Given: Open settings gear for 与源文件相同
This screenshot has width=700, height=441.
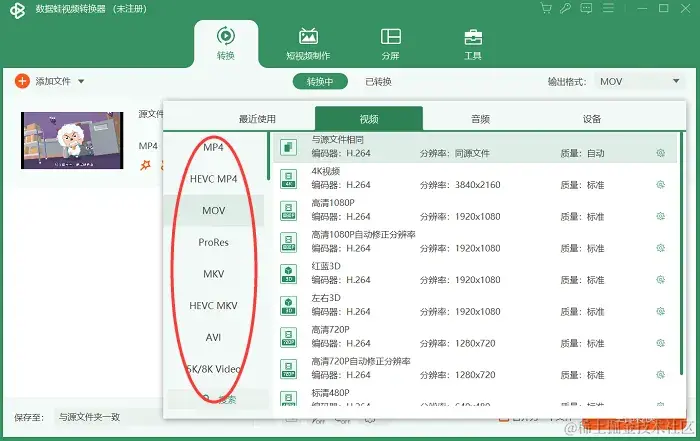Looking at the screenshot, I should coord(661,153).
